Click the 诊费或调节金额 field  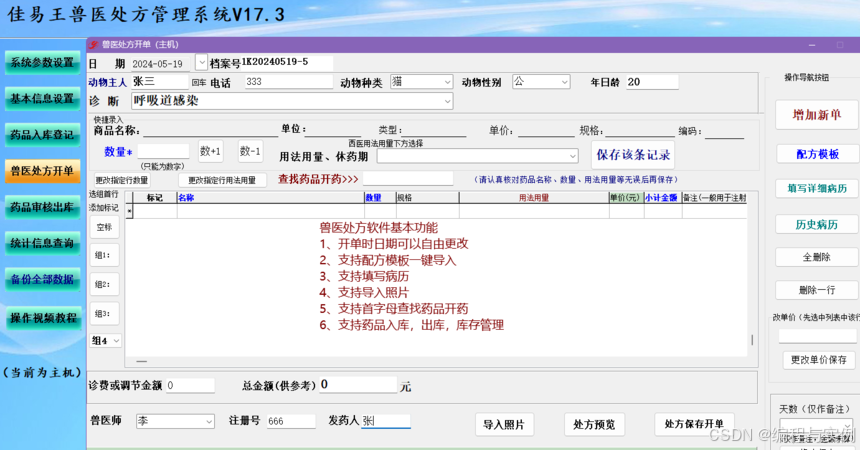pos(190,385)
